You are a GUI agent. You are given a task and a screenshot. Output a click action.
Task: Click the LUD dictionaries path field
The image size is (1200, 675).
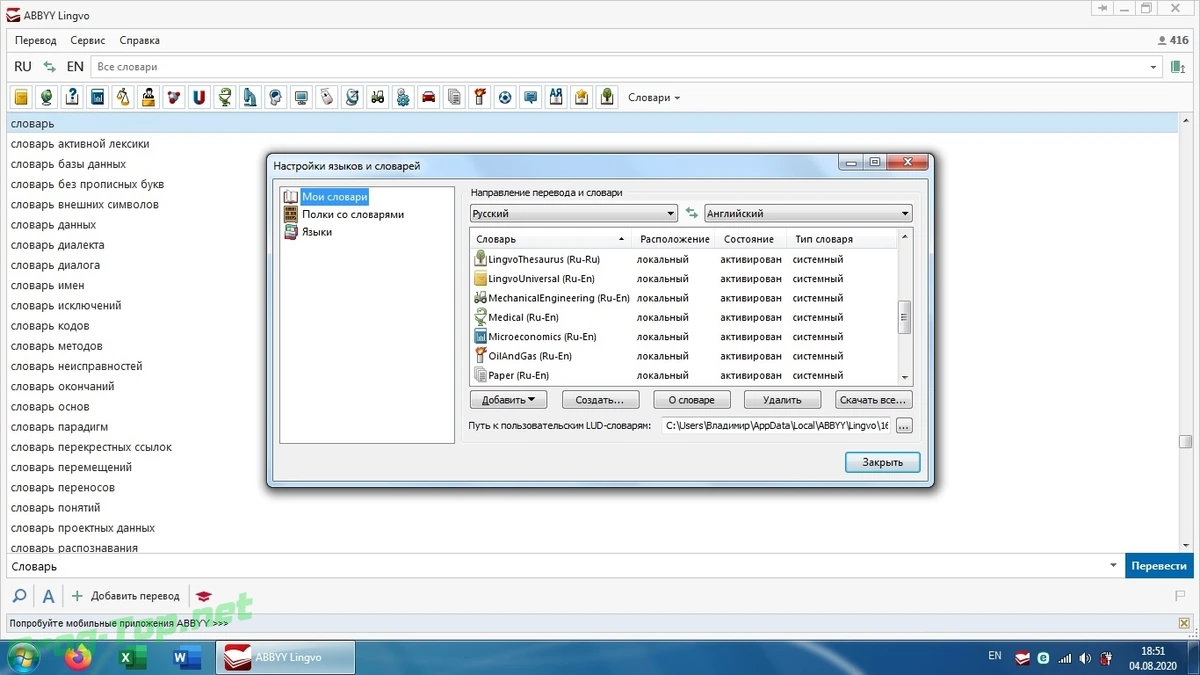[x=776, y=426]
